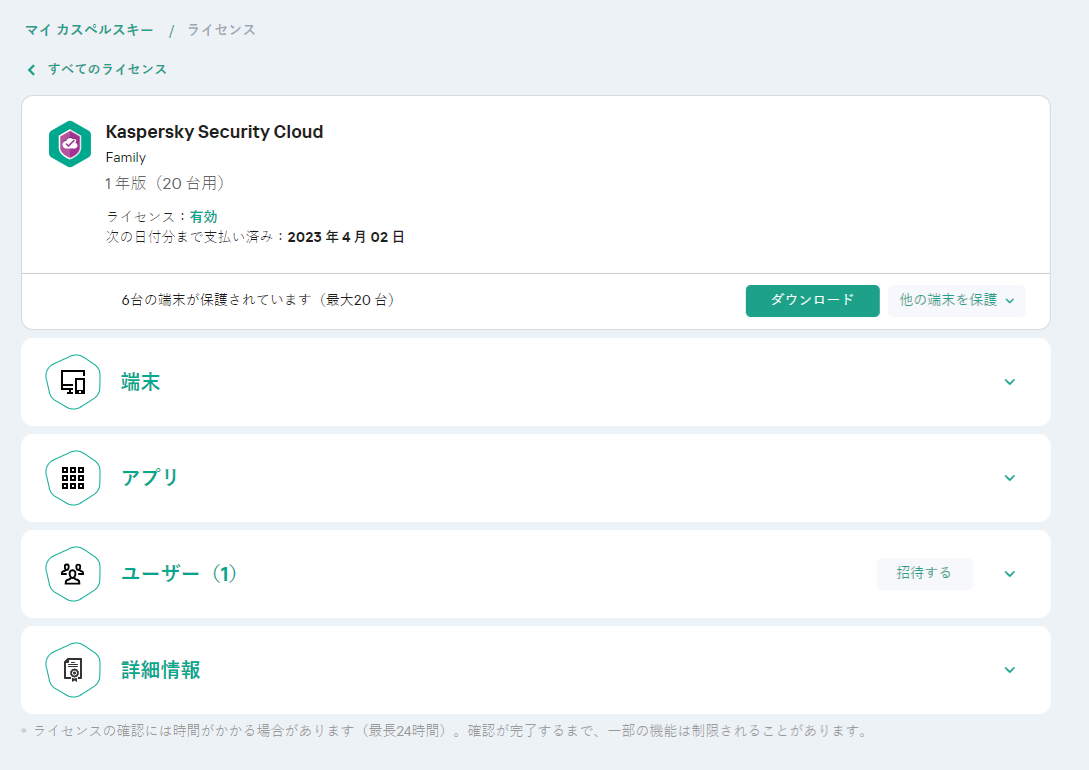
Task: Click the 詳細情報 certificate icon
Action: (x=73, y=670)
